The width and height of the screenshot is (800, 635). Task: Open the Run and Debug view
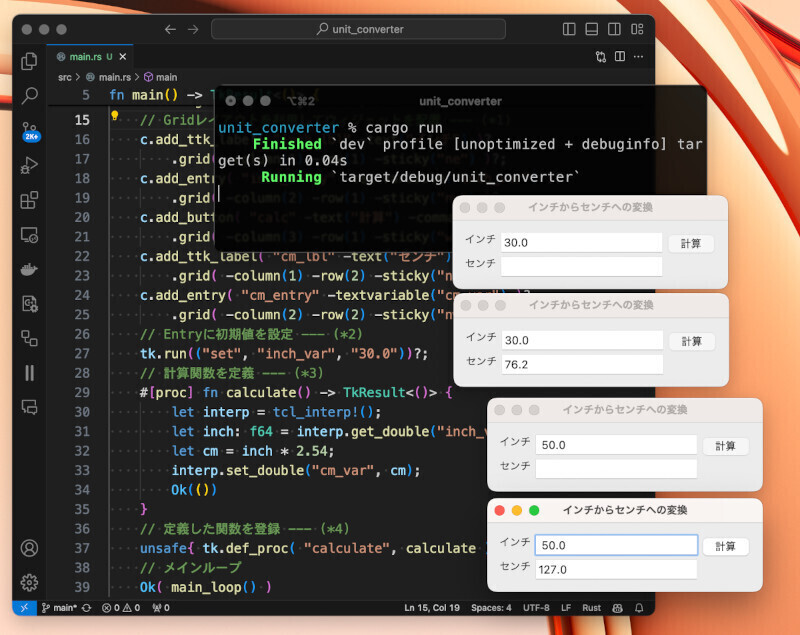29,165
